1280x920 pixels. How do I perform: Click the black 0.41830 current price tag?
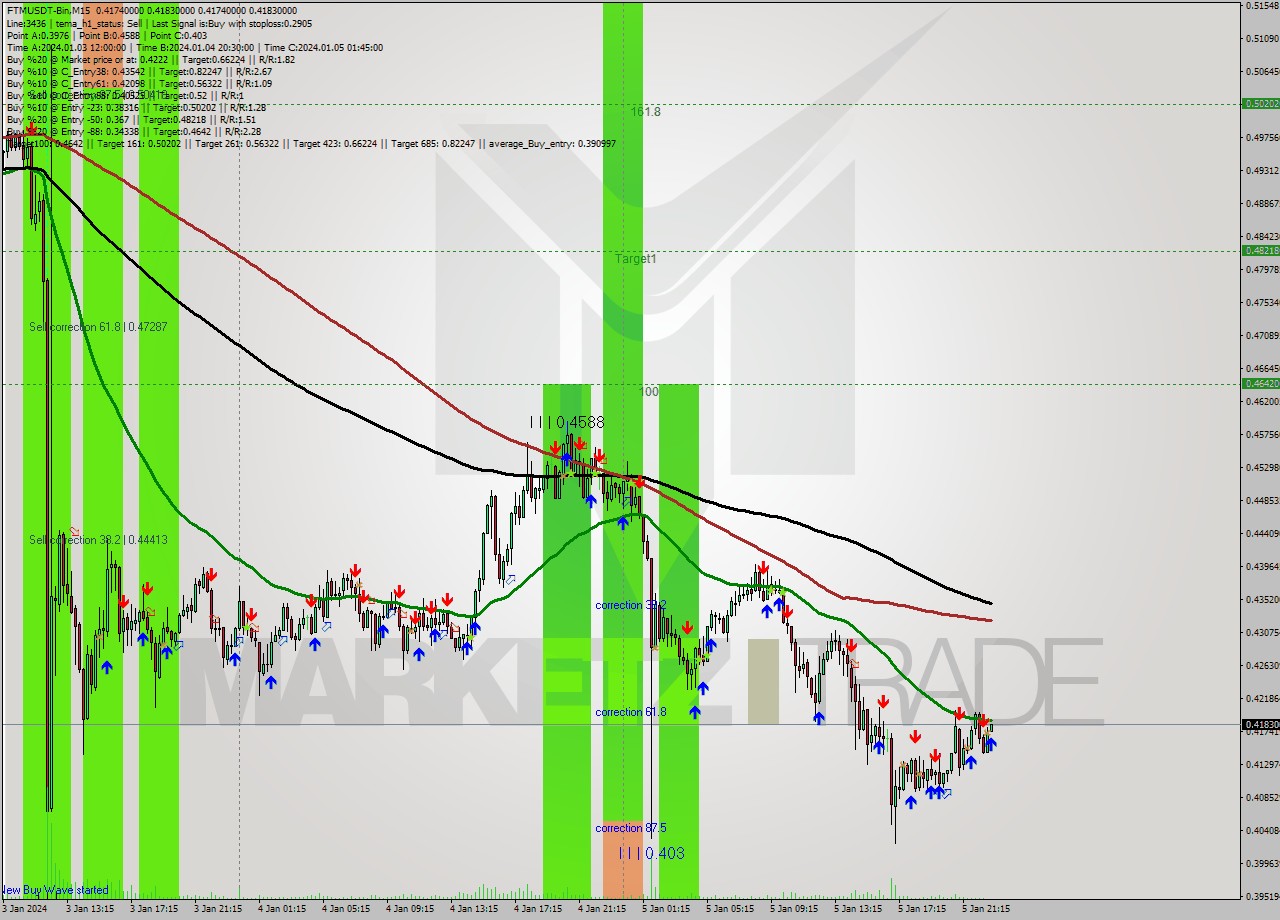click(1260, 724)
